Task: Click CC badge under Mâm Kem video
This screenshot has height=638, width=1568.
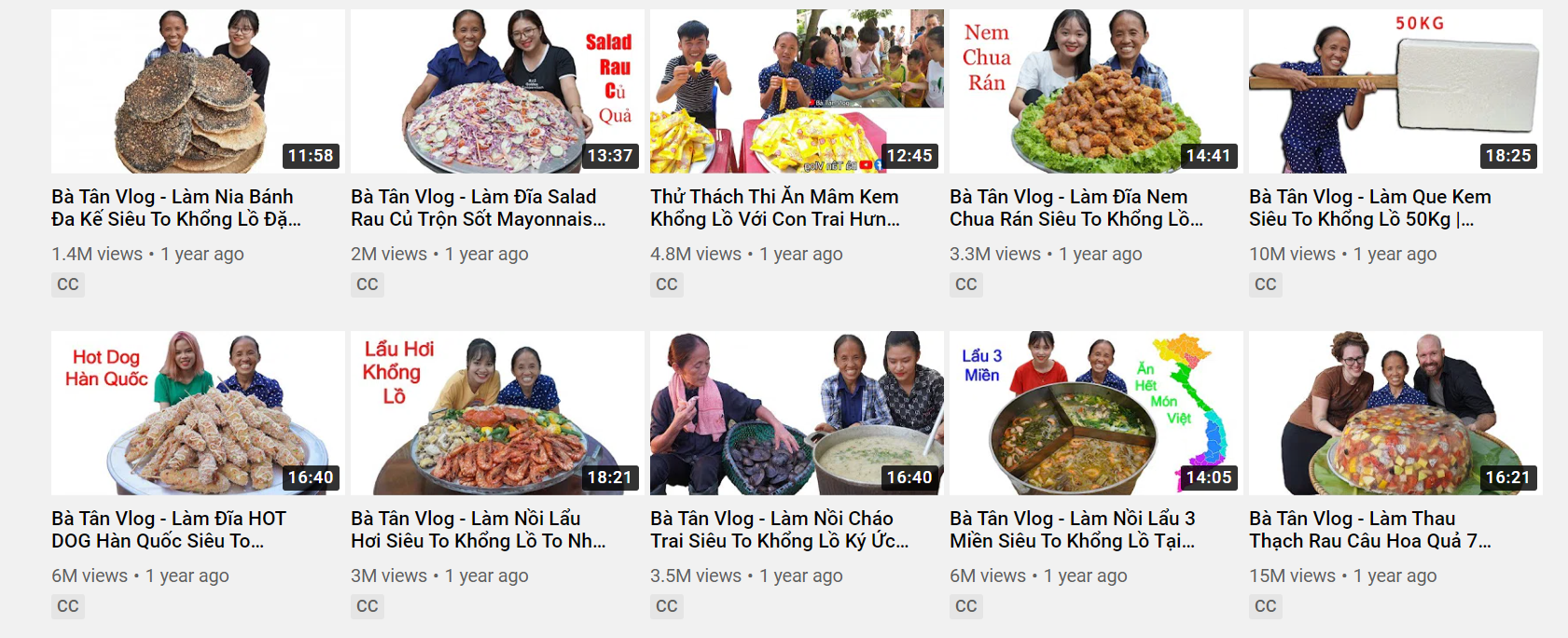Action: [x=667, y=284]
